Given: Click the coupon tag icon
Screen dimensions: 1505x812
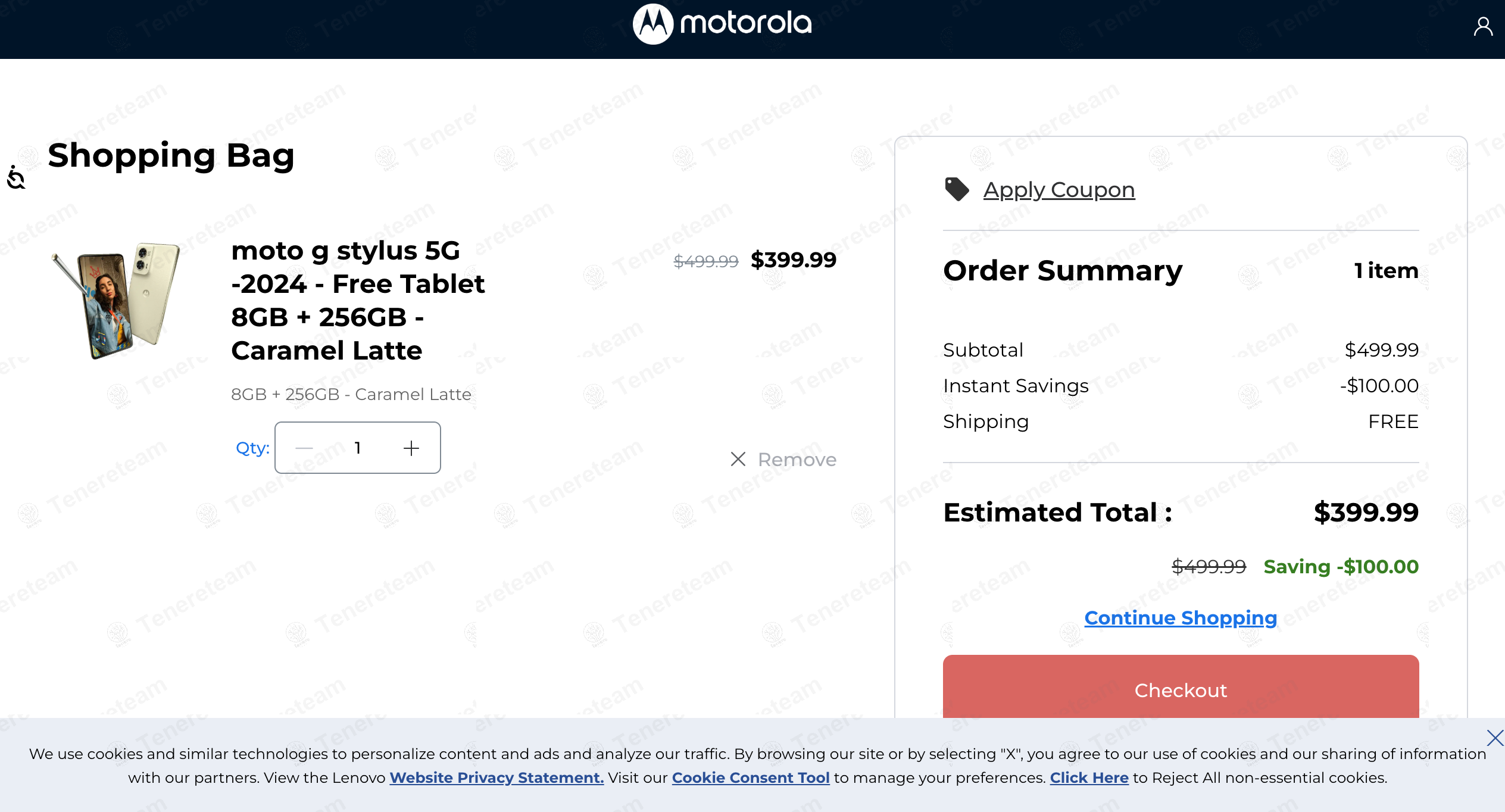Looking at the screenshot, I should [x=957, y=190].
